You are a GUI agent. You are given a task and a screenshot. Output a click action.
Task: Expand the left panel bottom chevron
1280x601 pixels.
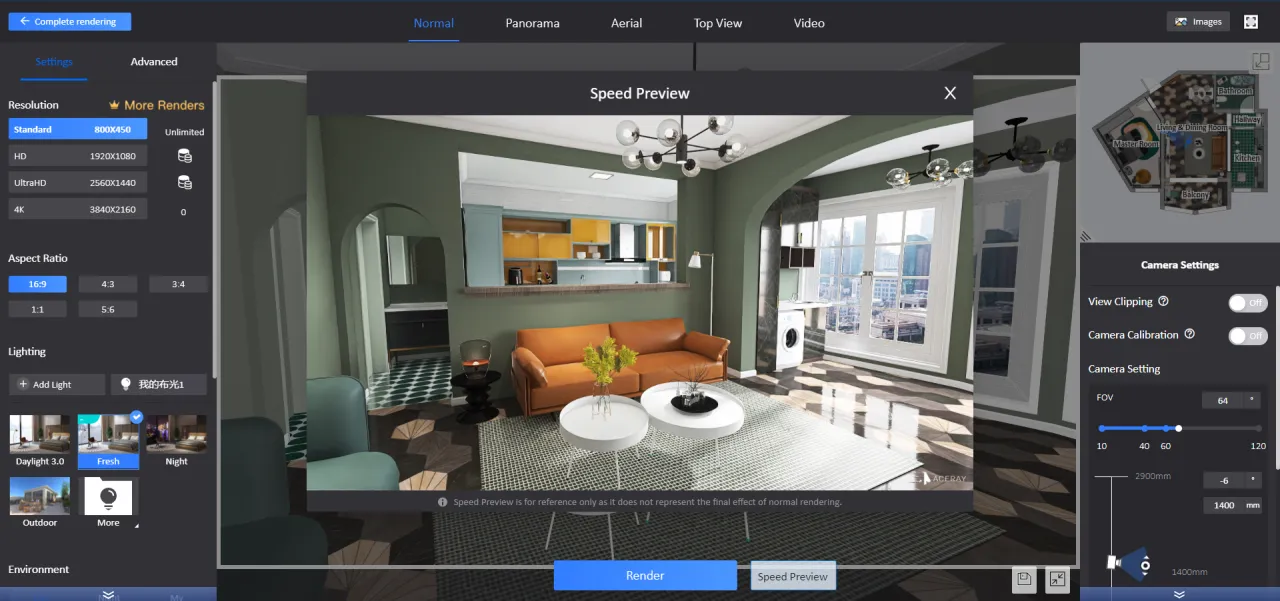point(108,594)
